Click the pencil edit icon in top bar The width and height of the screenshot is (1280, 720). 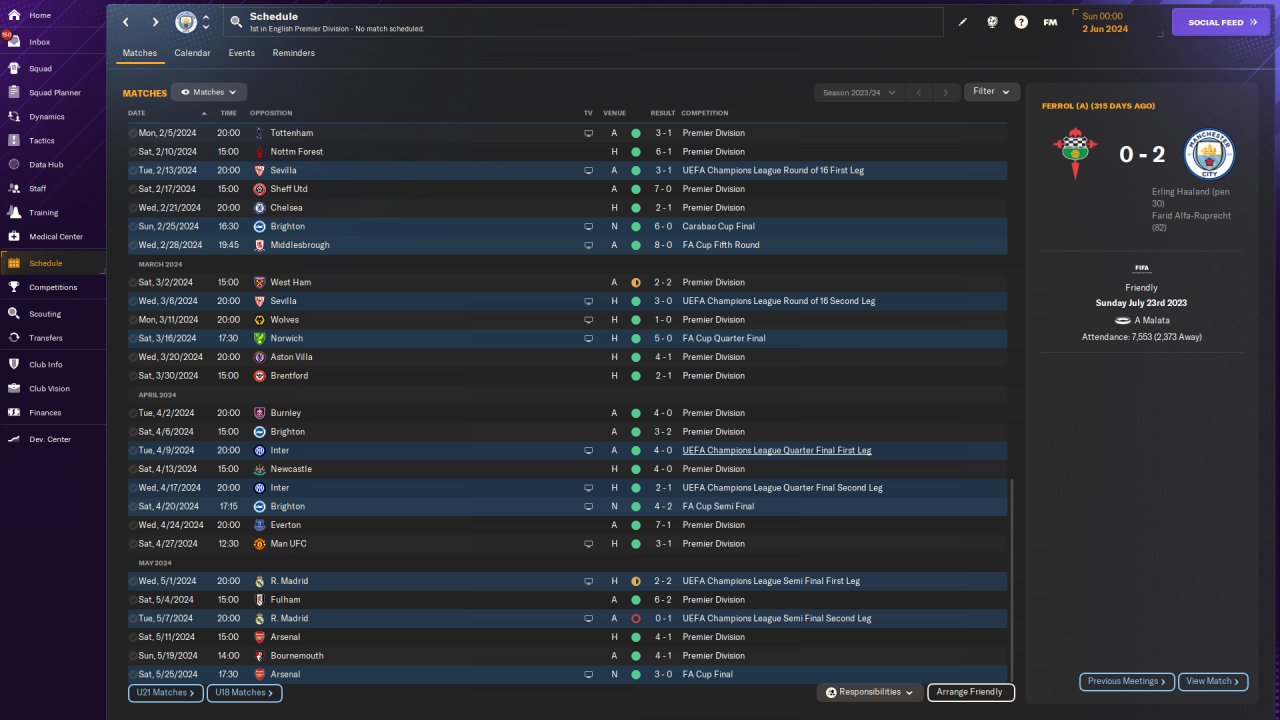pos(963,22)
